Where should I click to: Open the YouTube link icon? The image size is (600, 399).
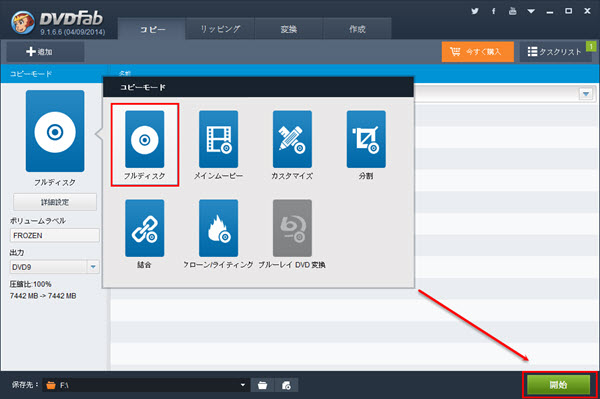(512, 11)
